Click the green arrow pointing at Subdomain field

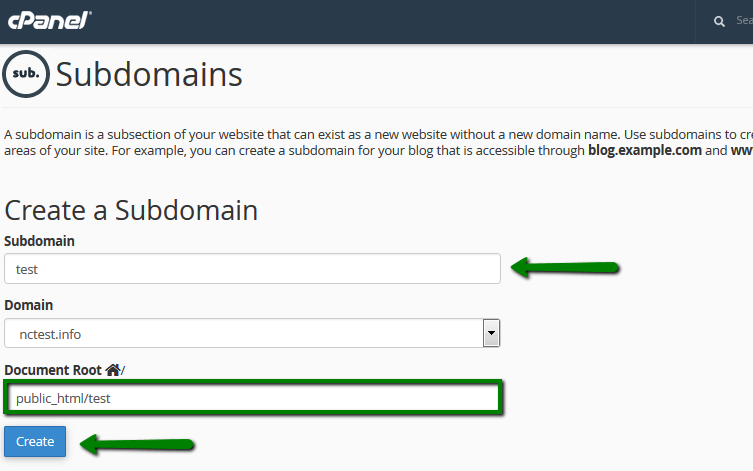click(566, 267)
